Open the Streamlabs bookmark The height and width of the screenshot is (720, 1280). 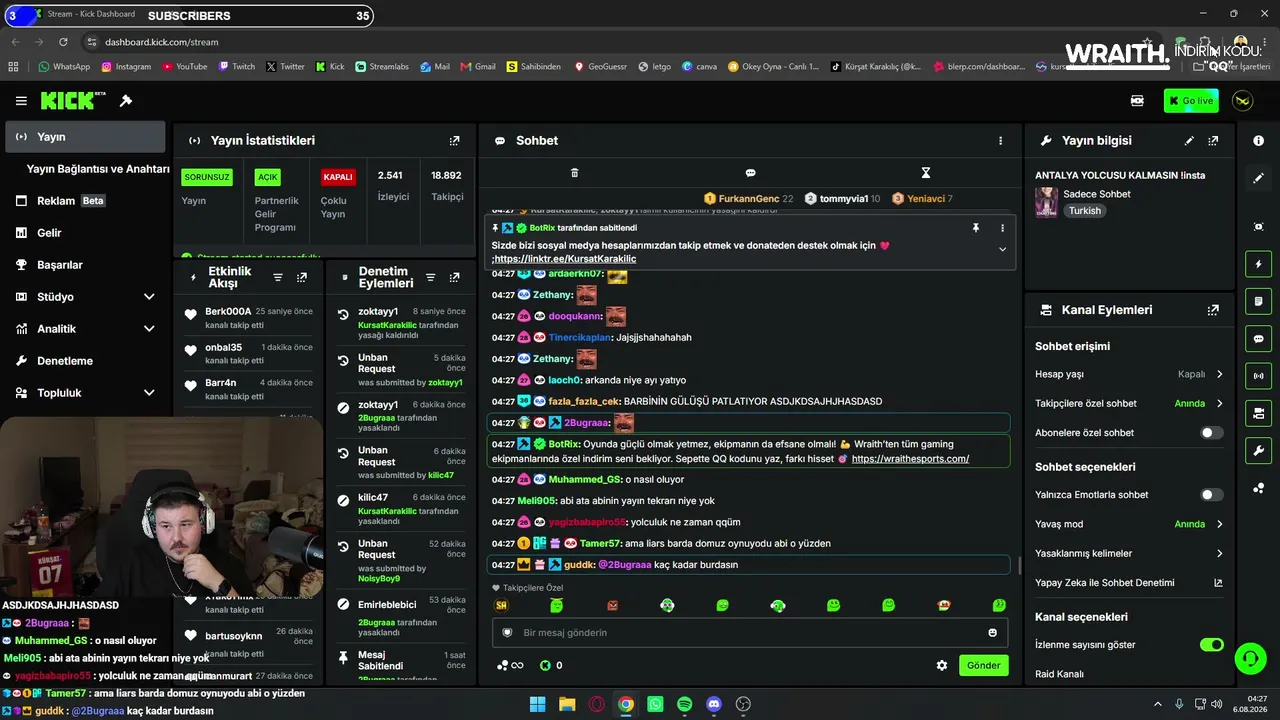pyautogui.click(x=382, y=67)
